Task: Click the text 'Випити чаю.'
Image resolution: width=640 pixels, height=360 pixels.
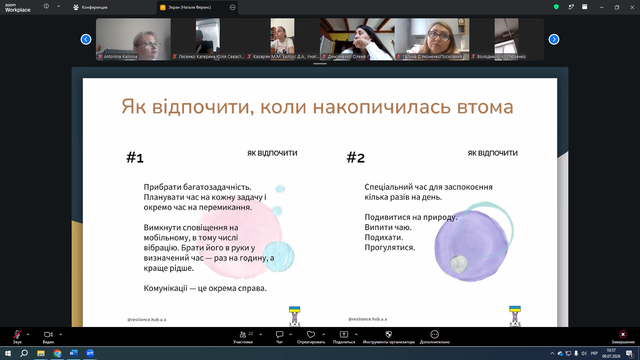Action: click(x=388, y=227)
